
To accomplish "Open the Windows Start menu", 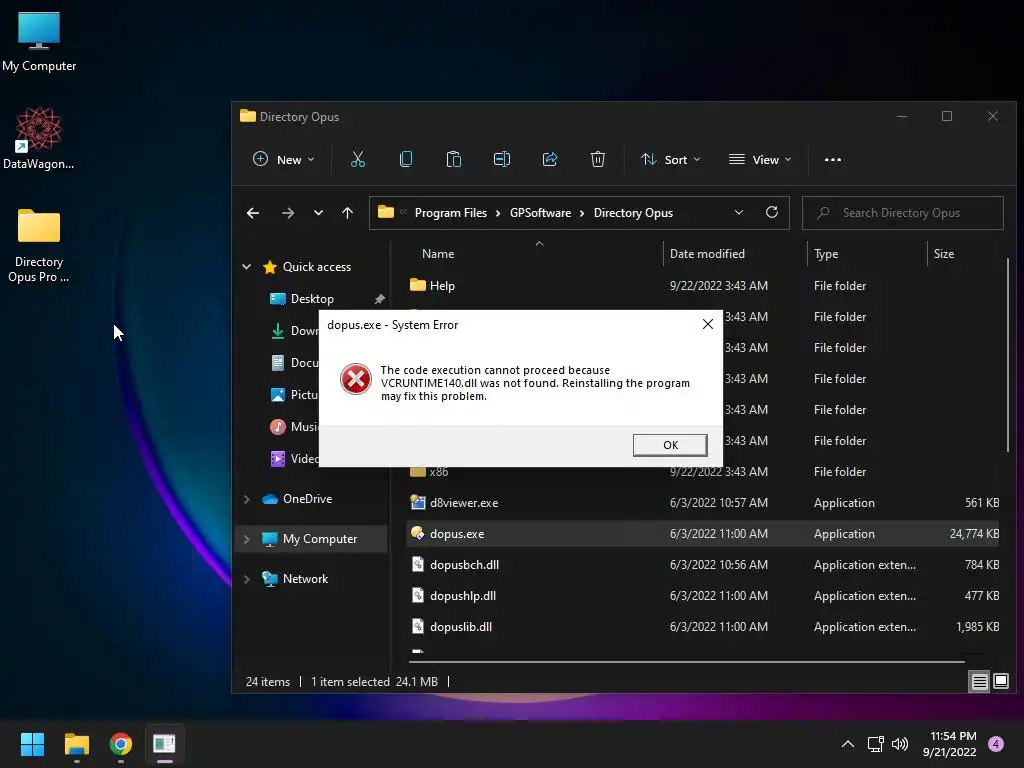I will (32, 744).
